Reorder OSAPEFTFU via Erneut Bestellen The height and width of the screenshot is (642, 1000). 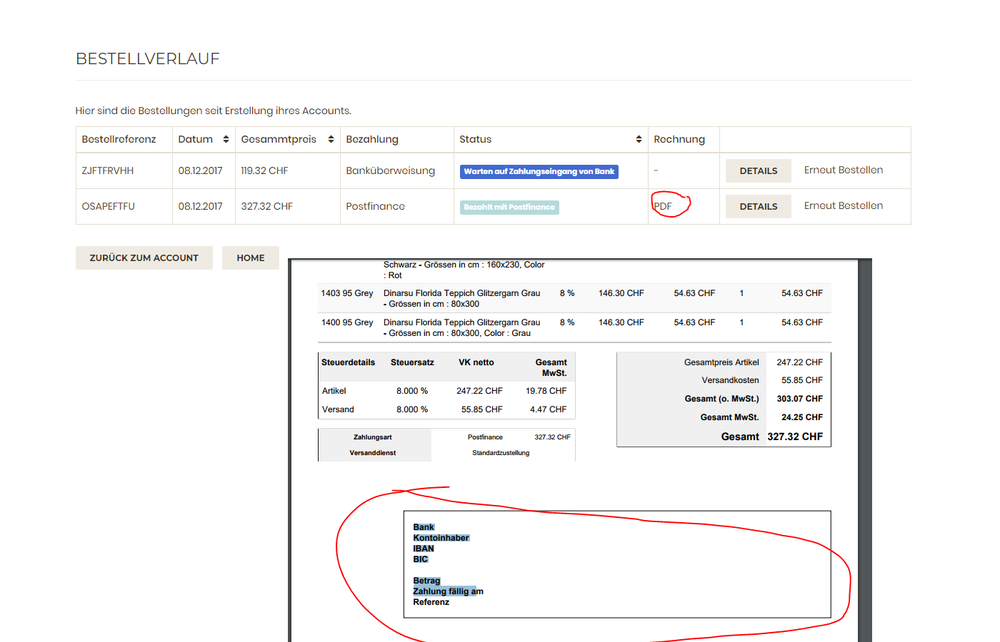point(843,206)
